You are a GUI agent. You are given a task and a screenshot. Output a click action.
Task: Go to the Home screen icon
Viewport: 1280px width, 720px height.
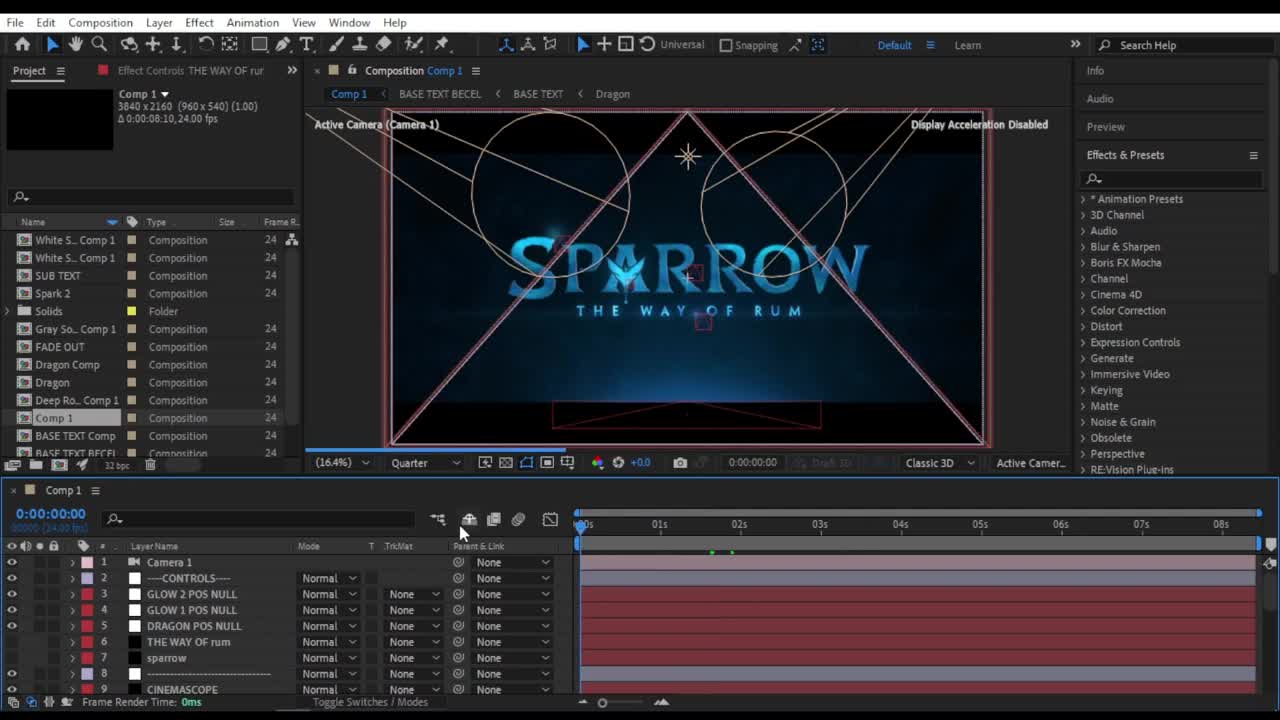(22, 44)
